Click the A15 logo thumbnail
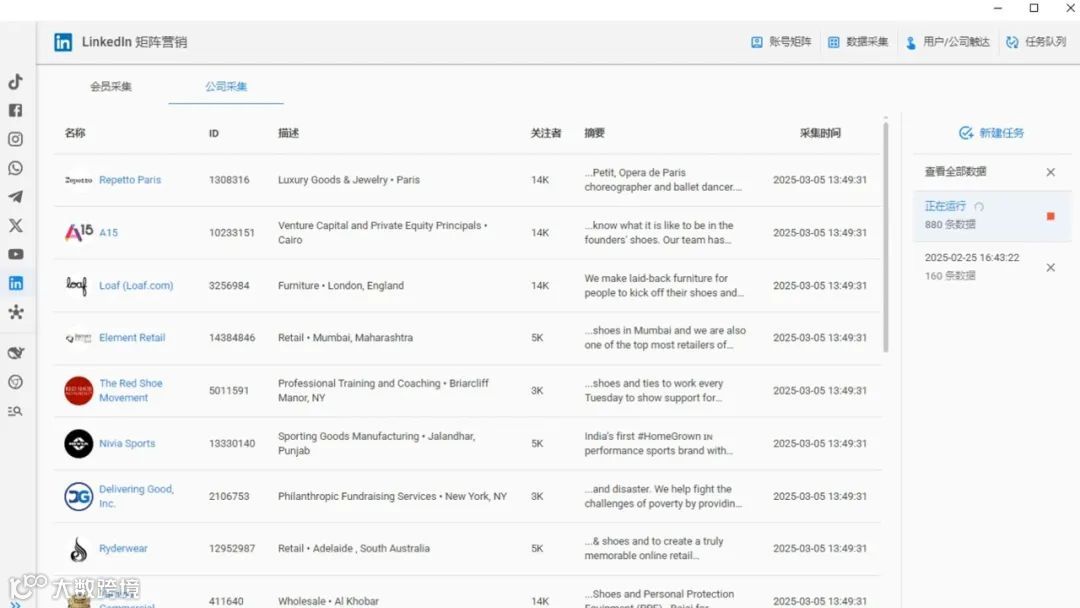The width and height of the screenshot is (1080, 608). click(79, 232)
